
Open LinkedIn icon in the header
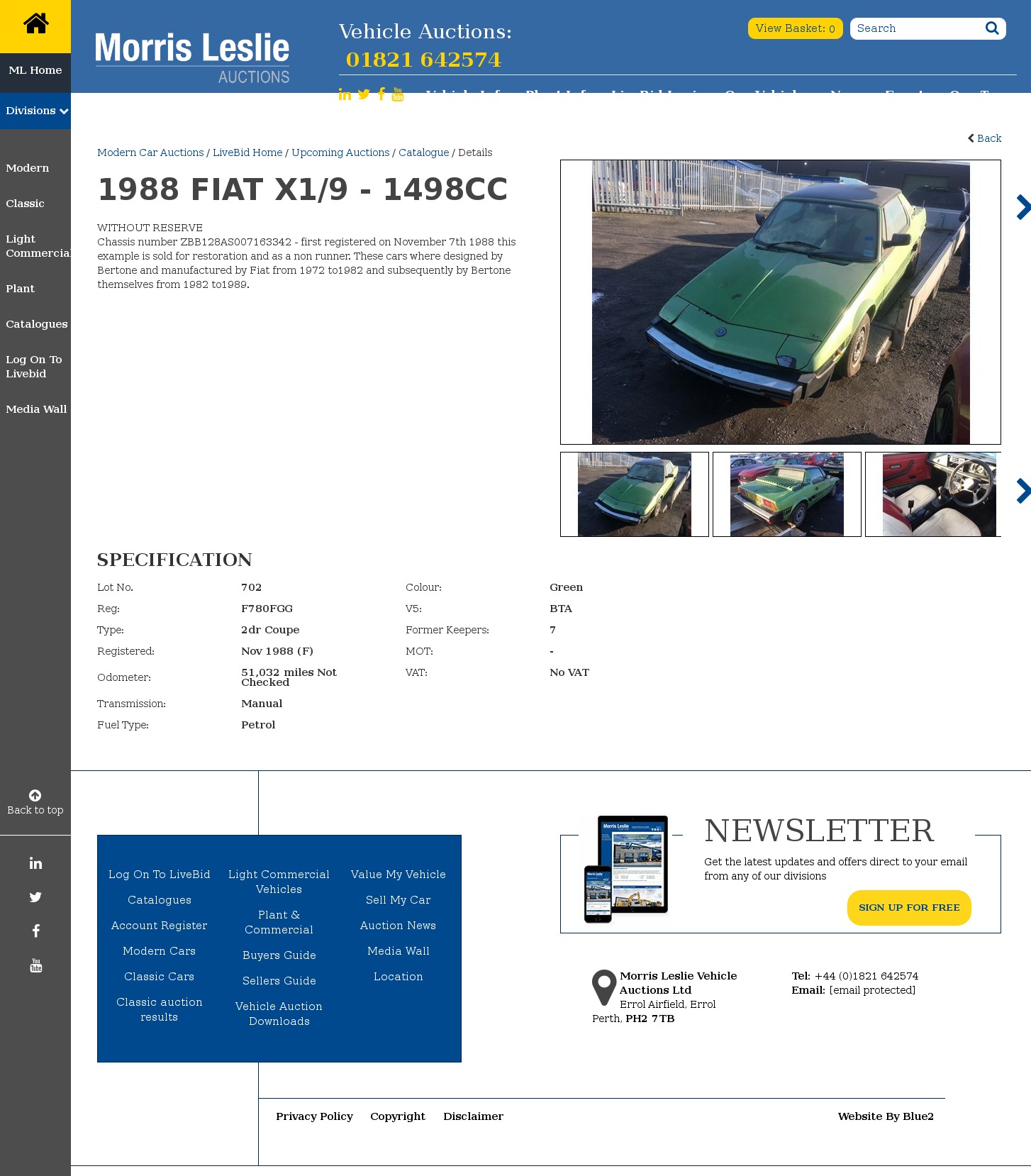[345, 94]
